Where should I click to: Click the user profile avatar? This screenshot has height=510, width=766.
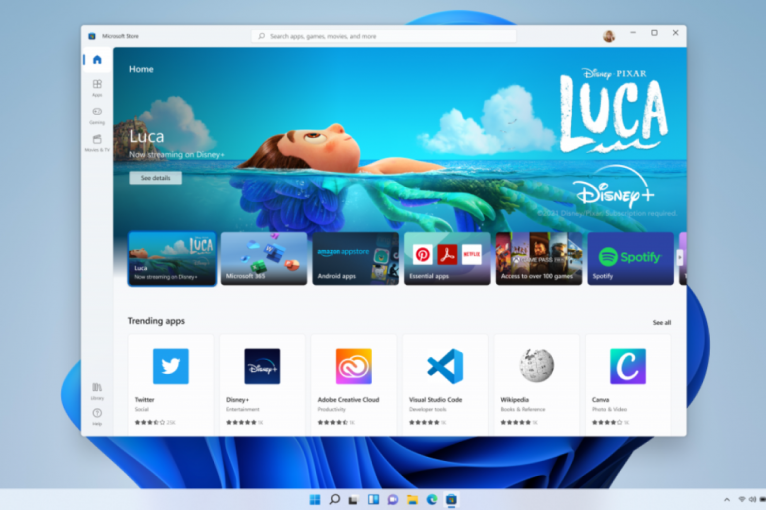(609, 36)
